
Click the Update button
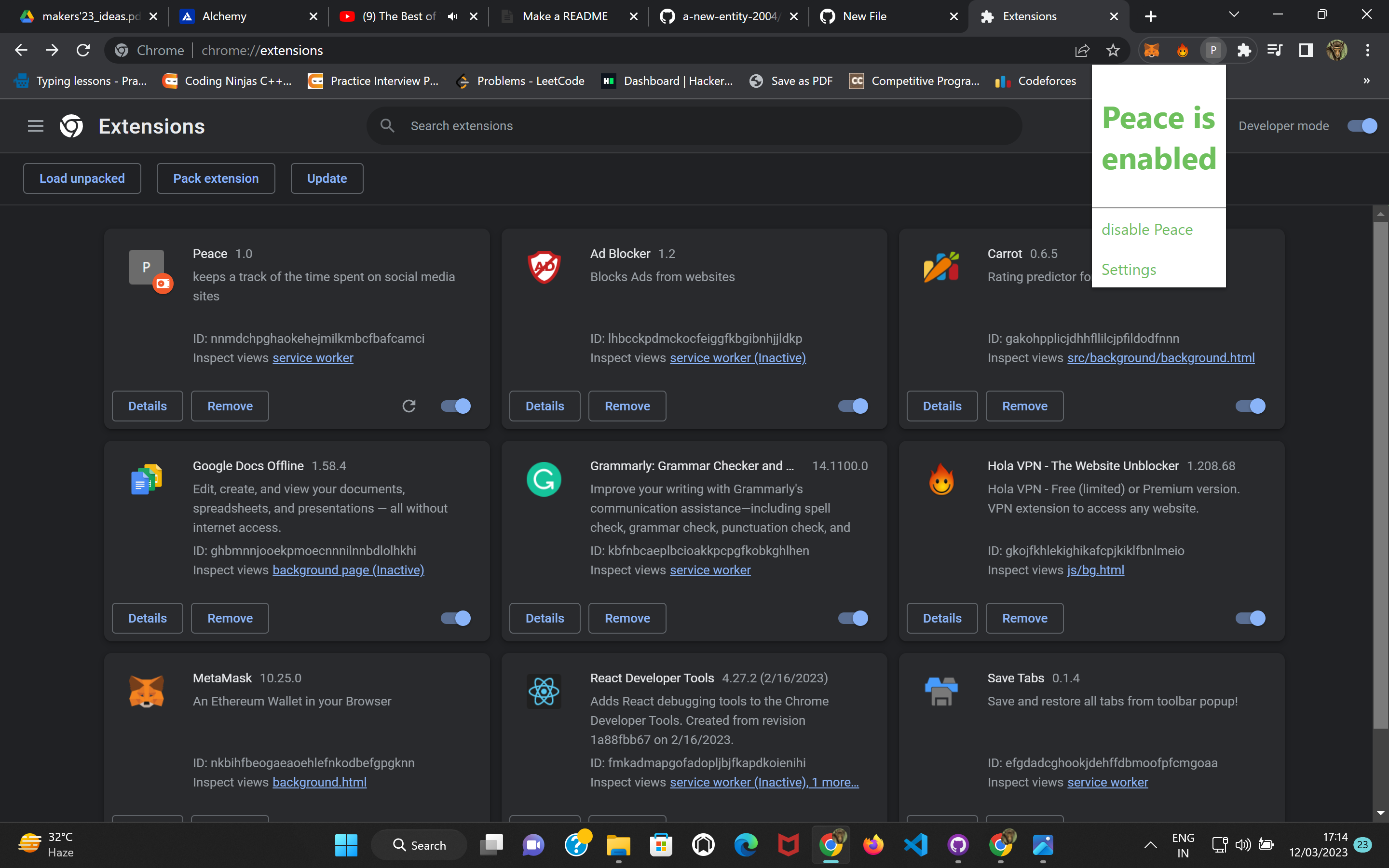tap(327, 178)
